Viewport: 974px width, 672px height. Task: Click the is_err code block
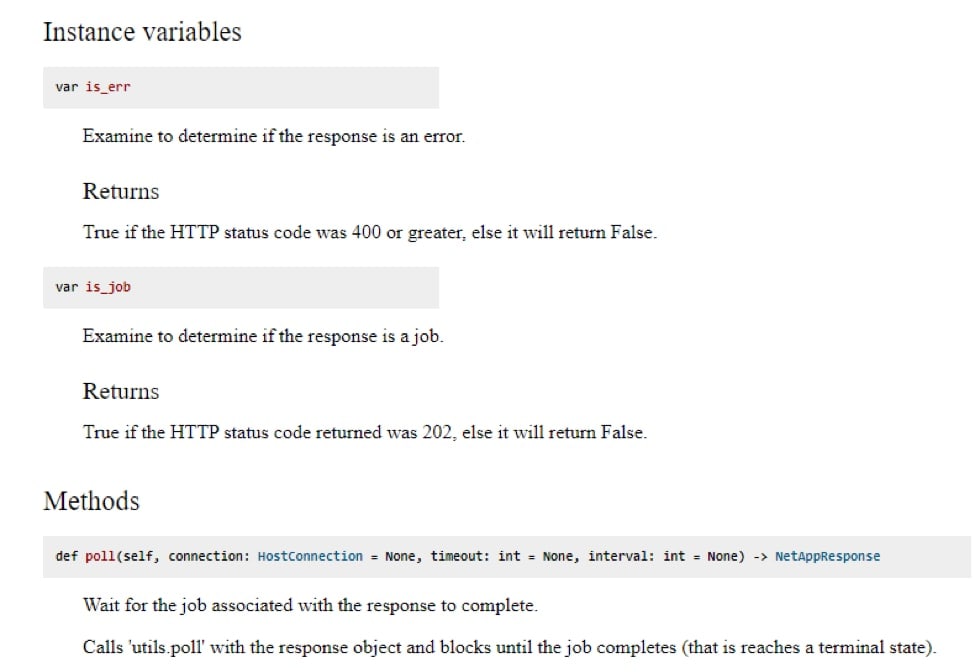click(x=241, y=88)
